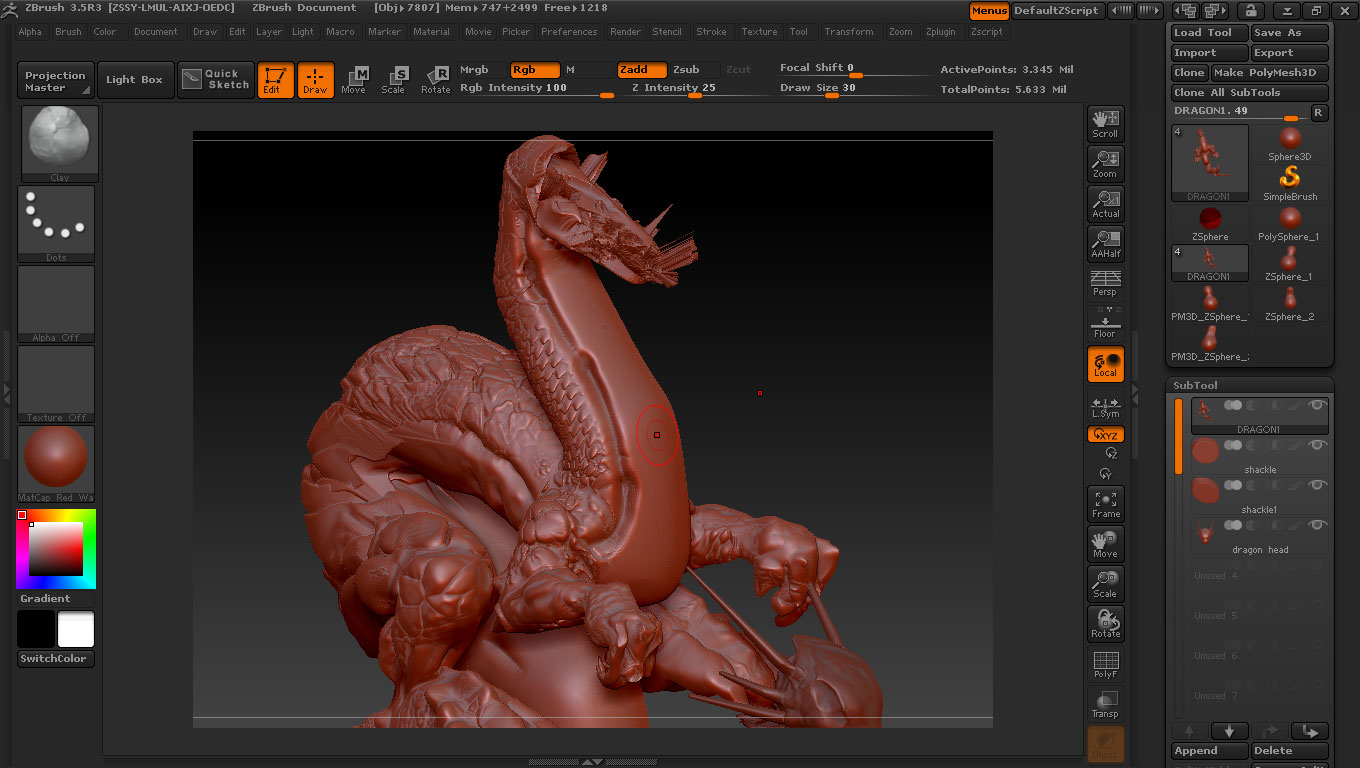This screenshot has height=768, width=1360.
Task: Click the Frame view icon
Action: 1105,504
